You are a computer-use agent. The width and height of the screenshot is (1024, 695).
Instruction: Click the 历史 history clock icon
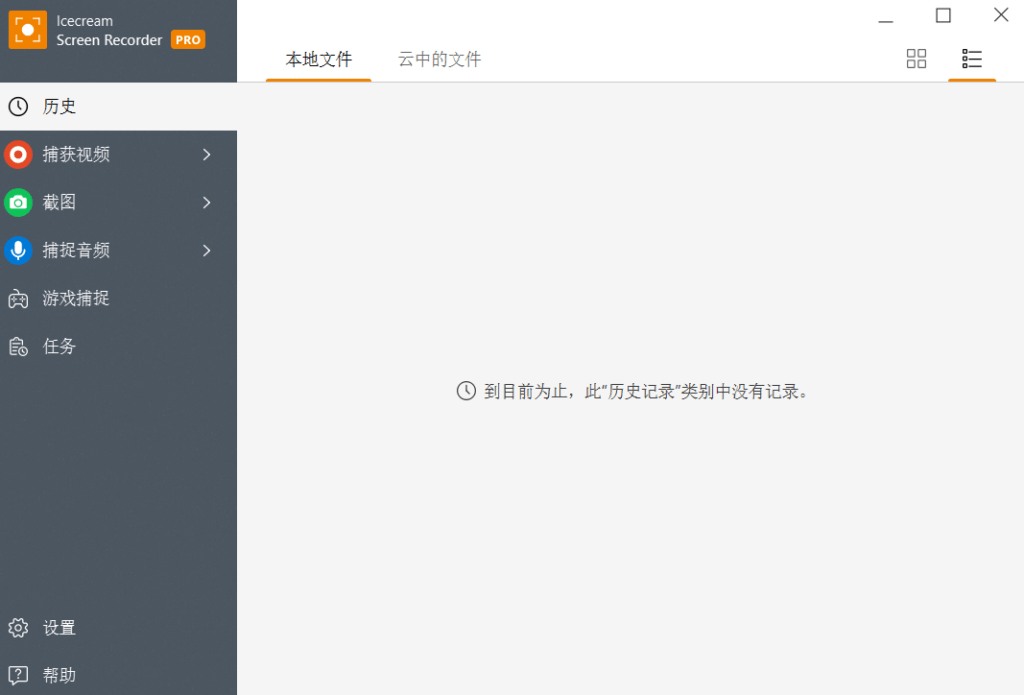[x=16, y=106]
